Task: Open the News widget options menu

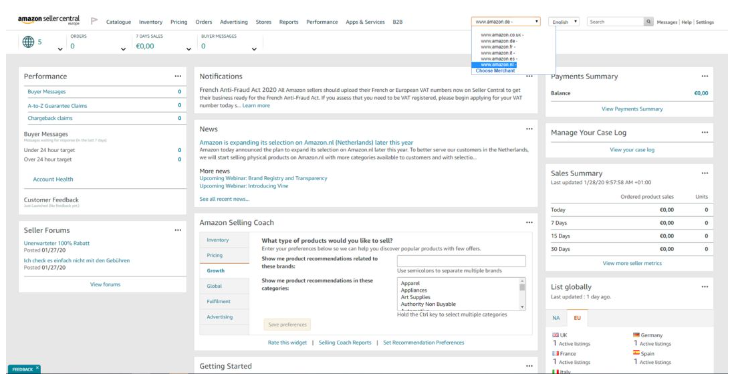Action: point(529,129)
